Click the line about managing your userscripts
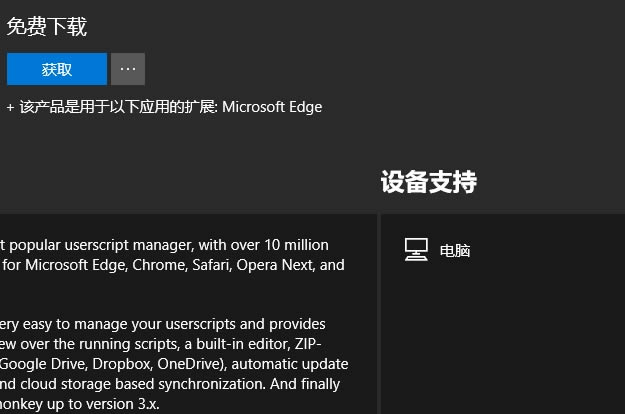 163,324
